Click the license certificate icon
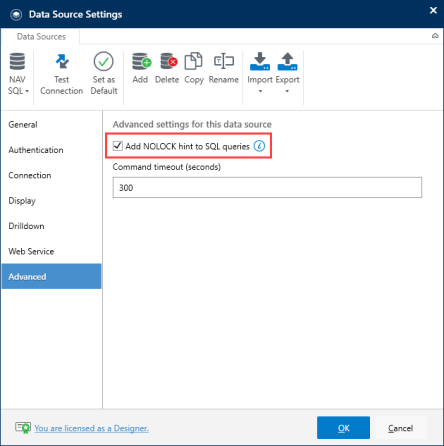This screenshot has width=444, height=446. click(23, 428)
